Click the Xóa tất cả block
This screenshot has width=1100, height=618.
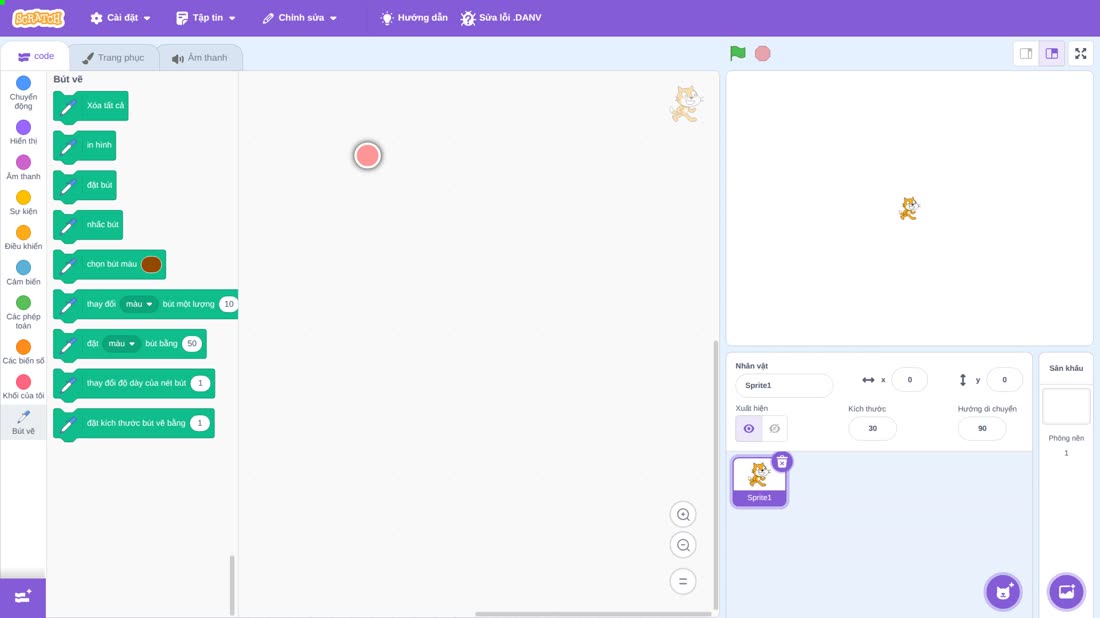(x=90, y=106)
